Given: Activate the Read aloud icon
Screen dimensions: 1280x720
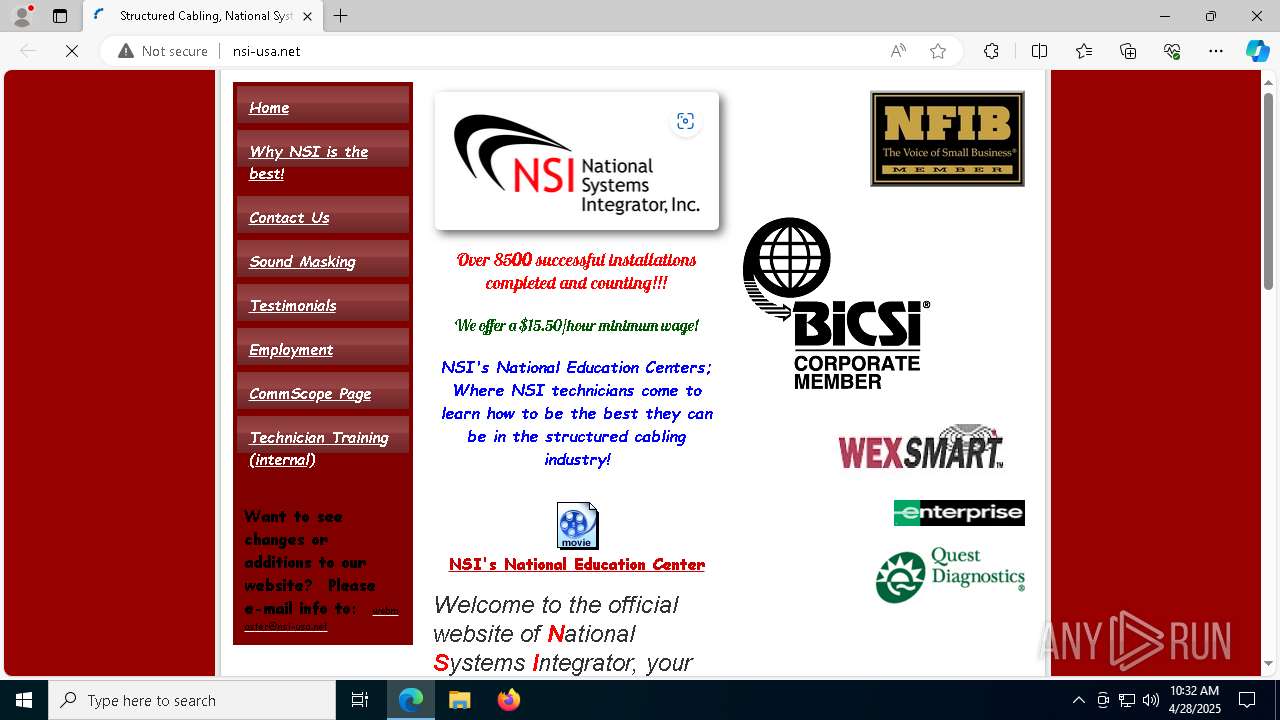Looking at the screenshot, I should point(898,51).
